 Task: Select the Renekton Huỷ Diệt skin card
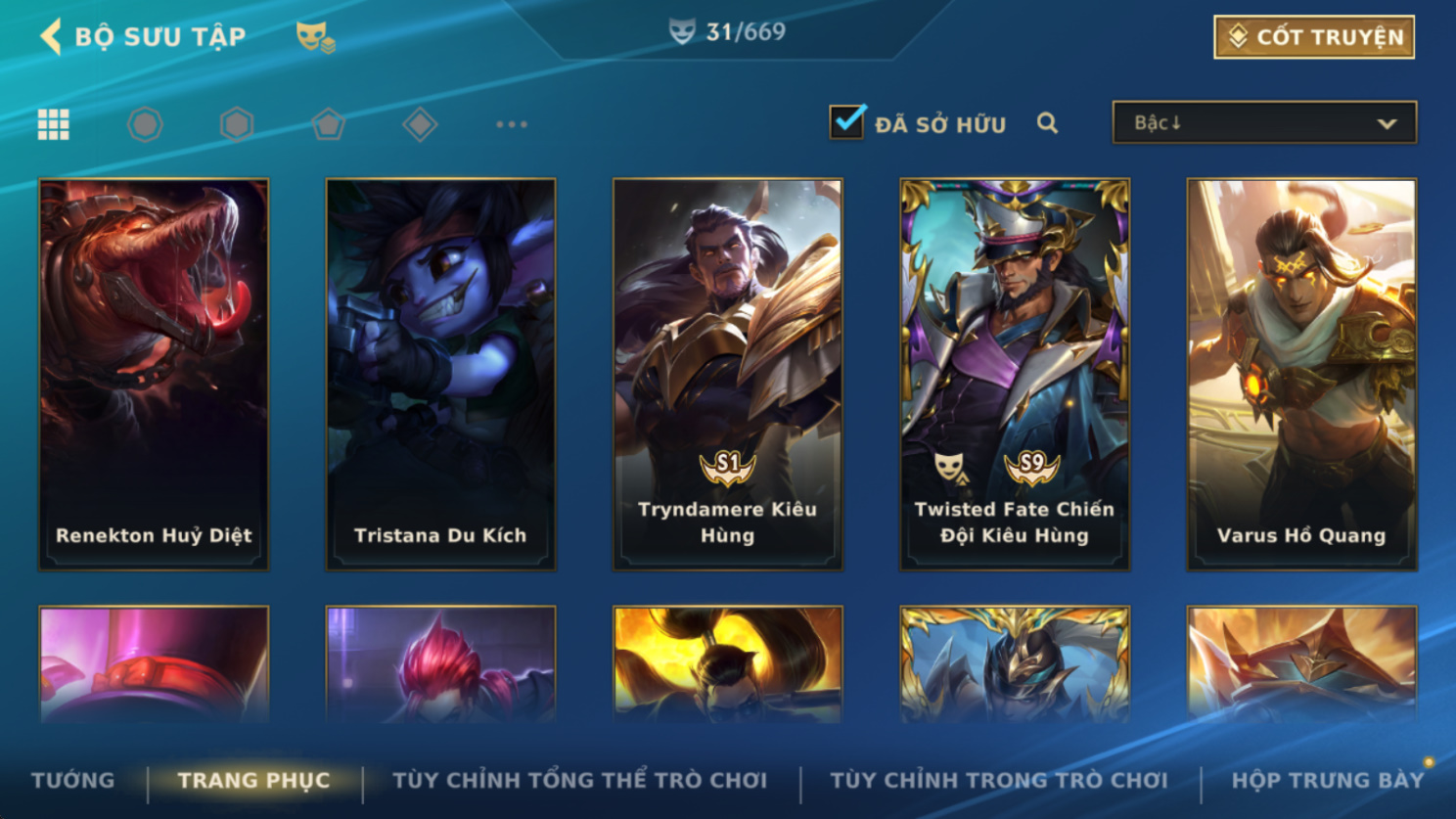(154, 374)
